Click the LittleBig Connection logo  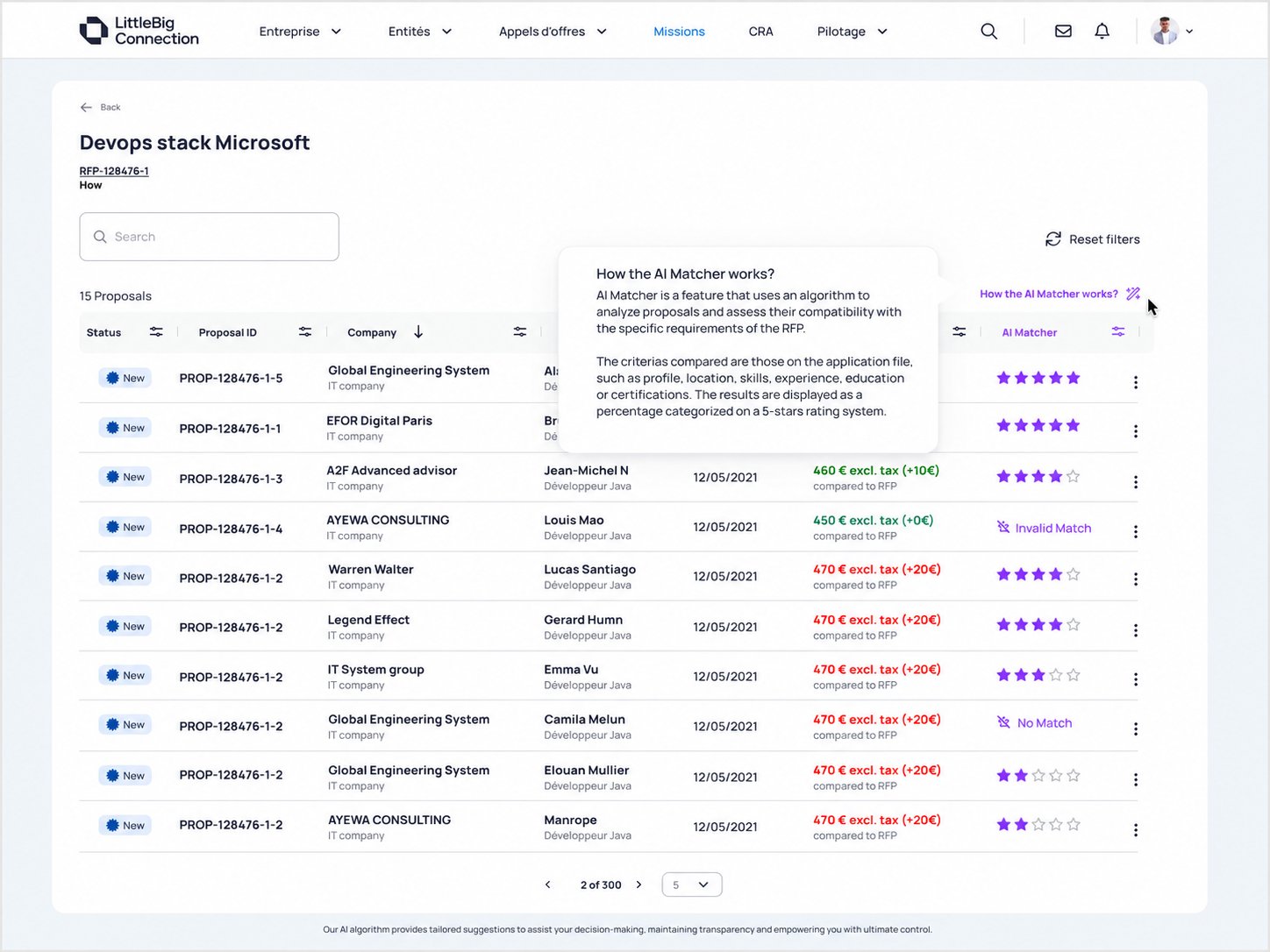coord(139,31)
